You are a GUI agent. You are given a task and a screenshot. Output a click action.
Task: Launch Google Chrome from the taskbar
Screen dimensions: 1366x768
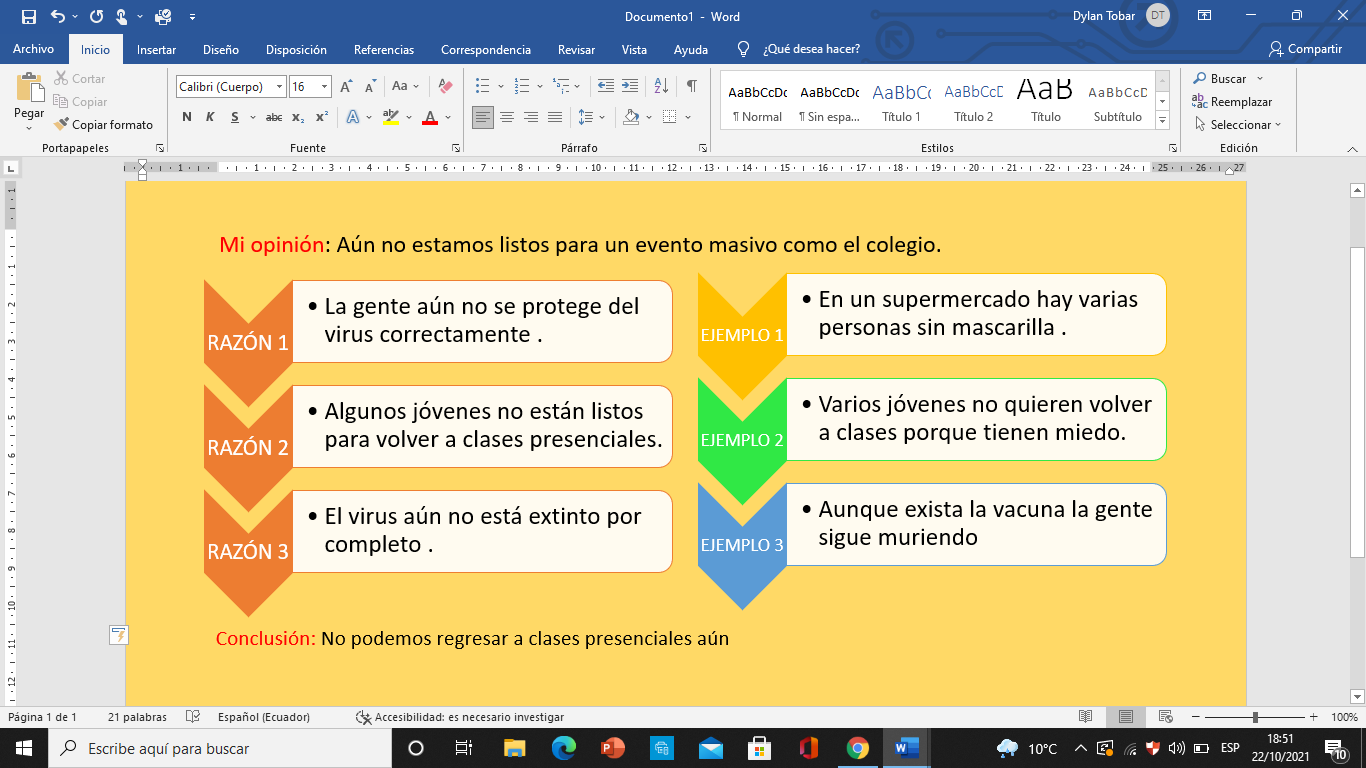pos(858,748)
